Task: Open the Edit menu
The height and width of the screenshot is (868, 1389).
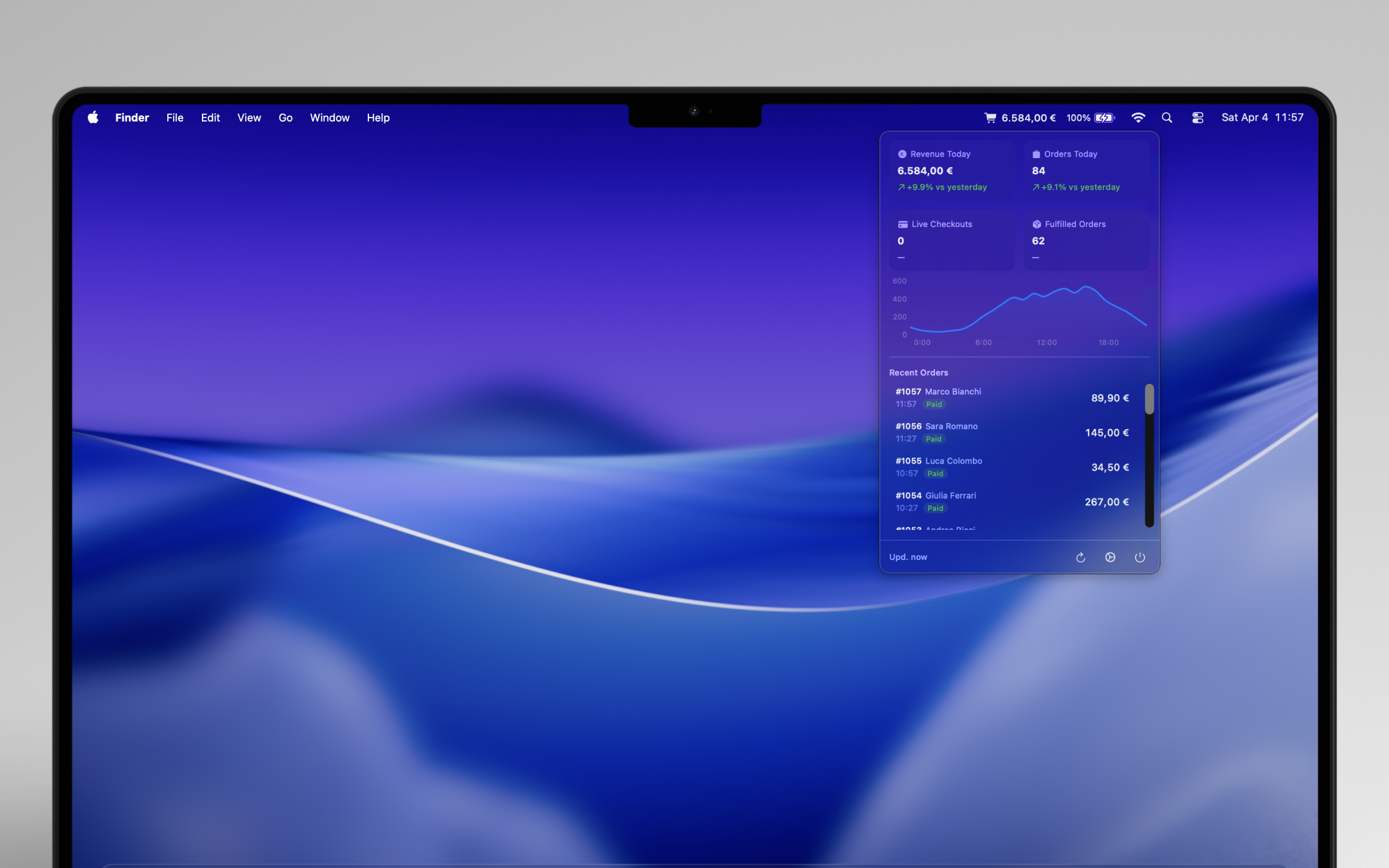Action: coord(210,118)
